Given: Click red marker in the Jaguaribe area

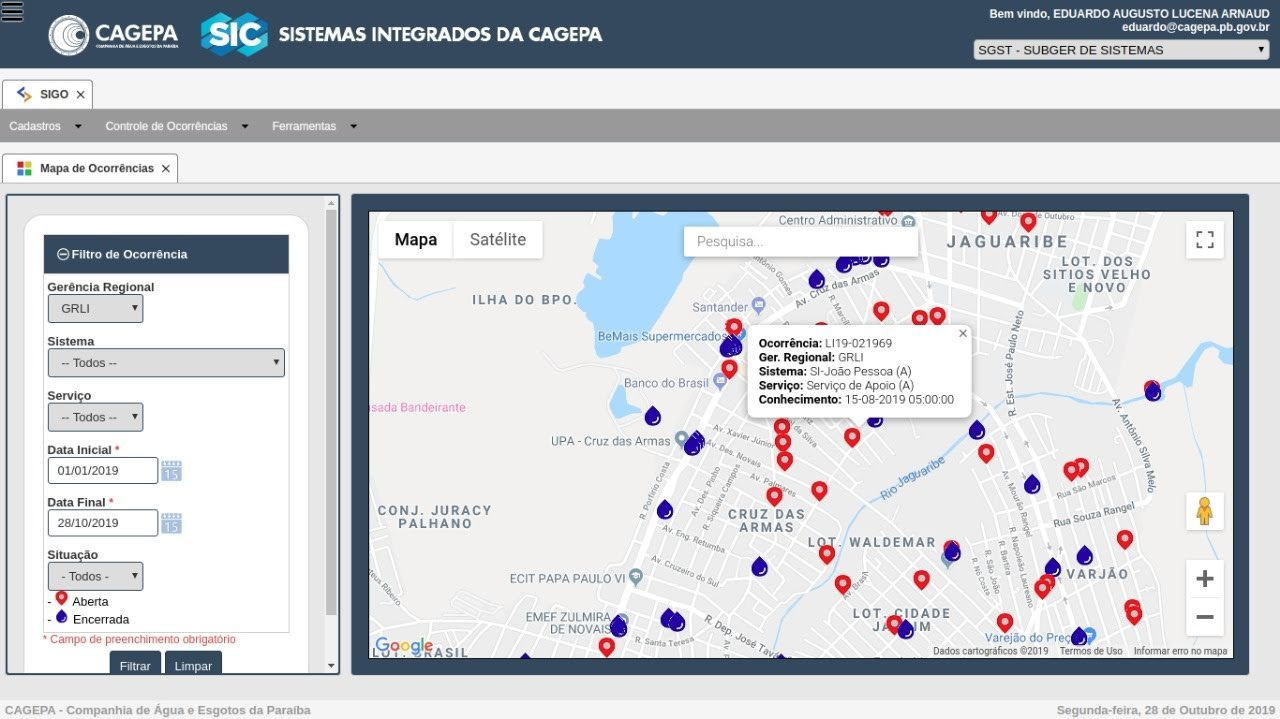Looking at the screenshot, I should 1028,222.
